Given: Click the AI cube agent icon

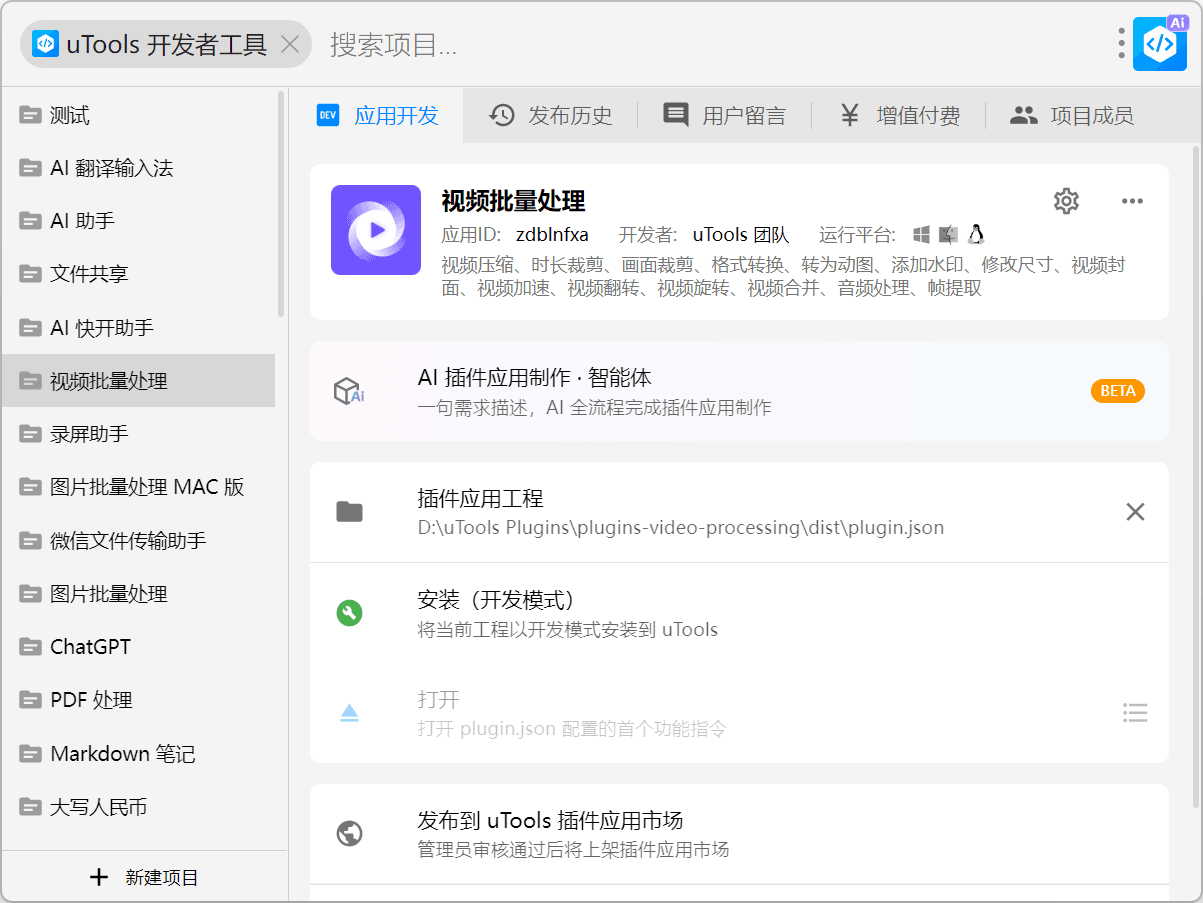Looking at the screenshot, I should click(348, 391).
